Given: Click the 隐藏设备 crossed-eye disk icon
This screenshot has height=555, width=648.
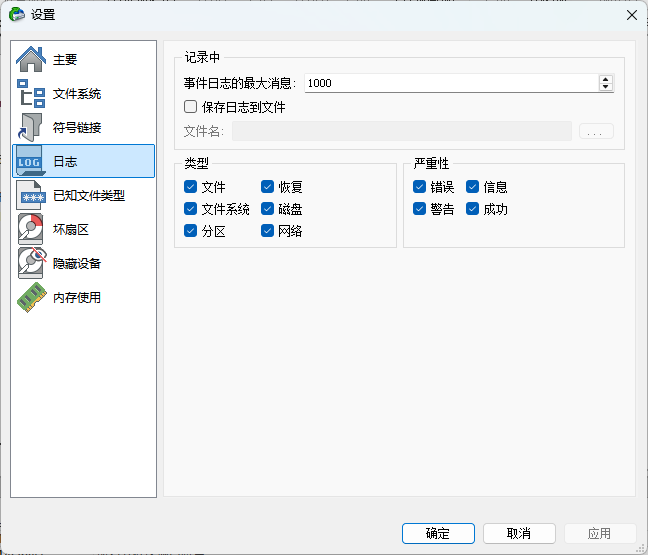Looking at the screenshot, I should point(31,263).
